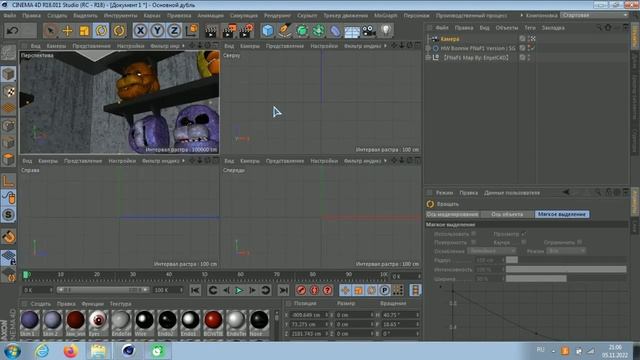Add a camera object from toolbar
Screen dimensions: 640x360
(x=369, y=31)
